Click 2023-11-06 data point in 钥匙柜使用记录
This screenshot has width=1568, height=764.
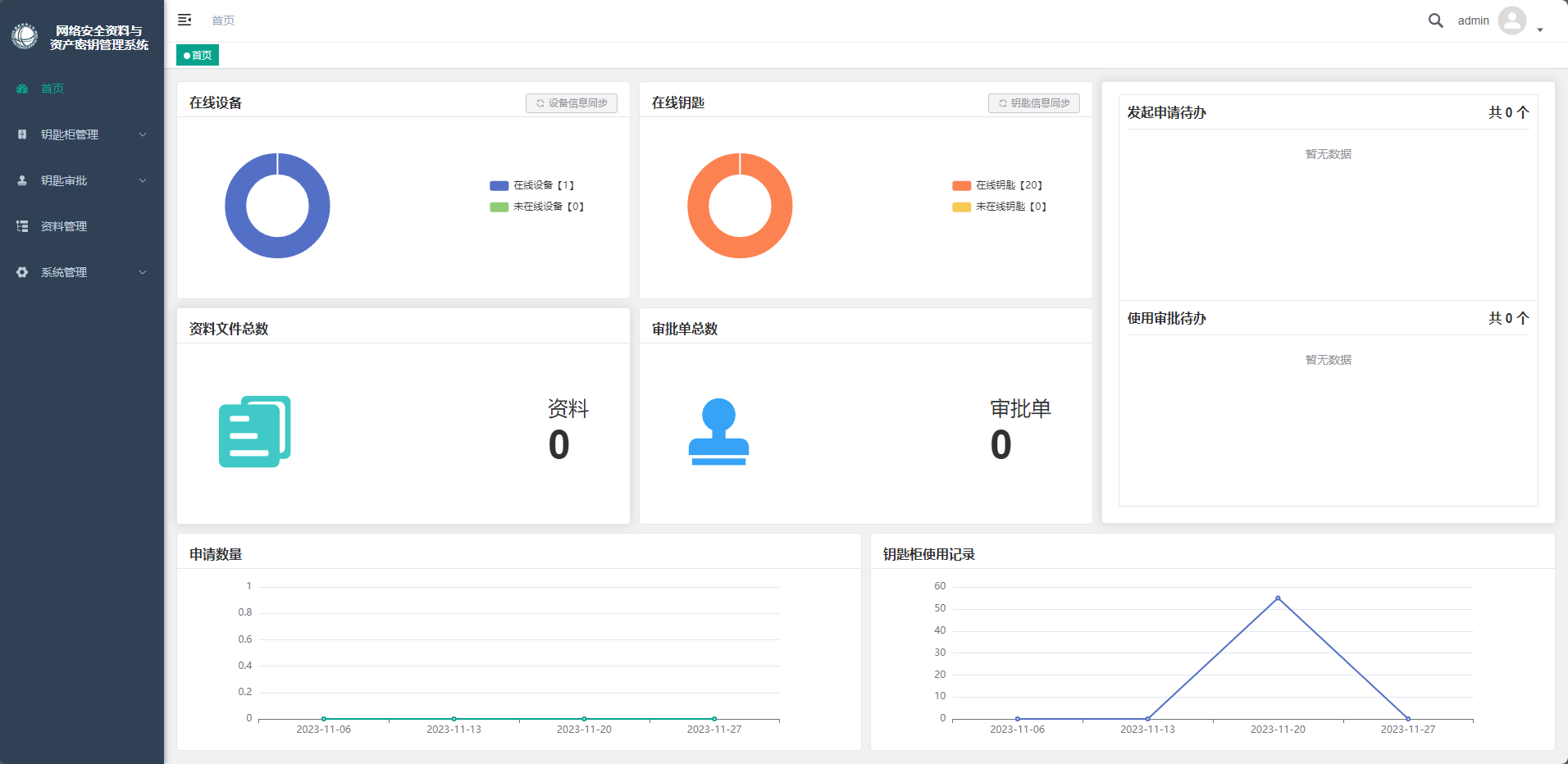[1018, 719]
